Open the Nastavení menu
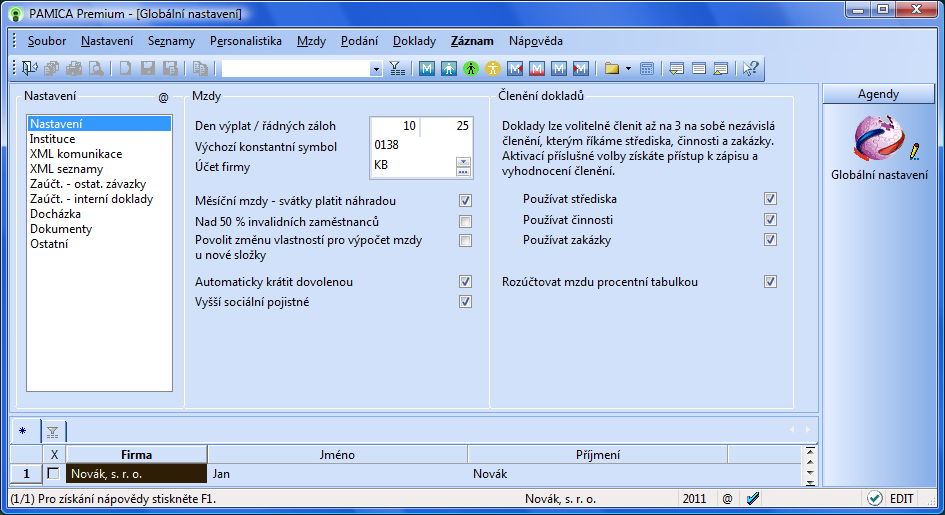Image resolution: width=945 pixels, height=515 pixels. click(x=107, y=41)
